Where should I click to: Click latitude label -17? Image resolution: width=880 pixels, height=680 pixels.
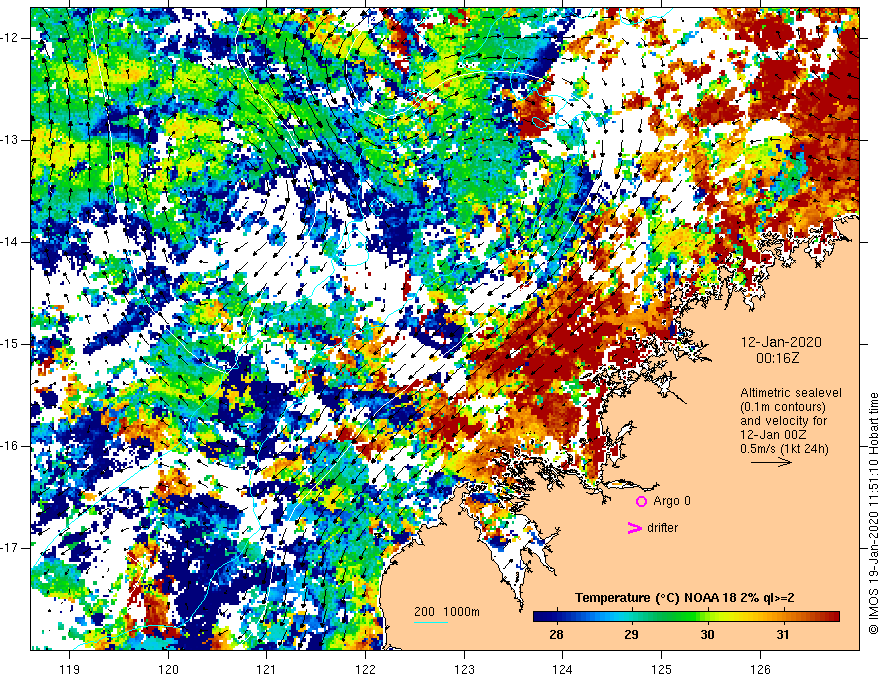click(x=11, y=548)
